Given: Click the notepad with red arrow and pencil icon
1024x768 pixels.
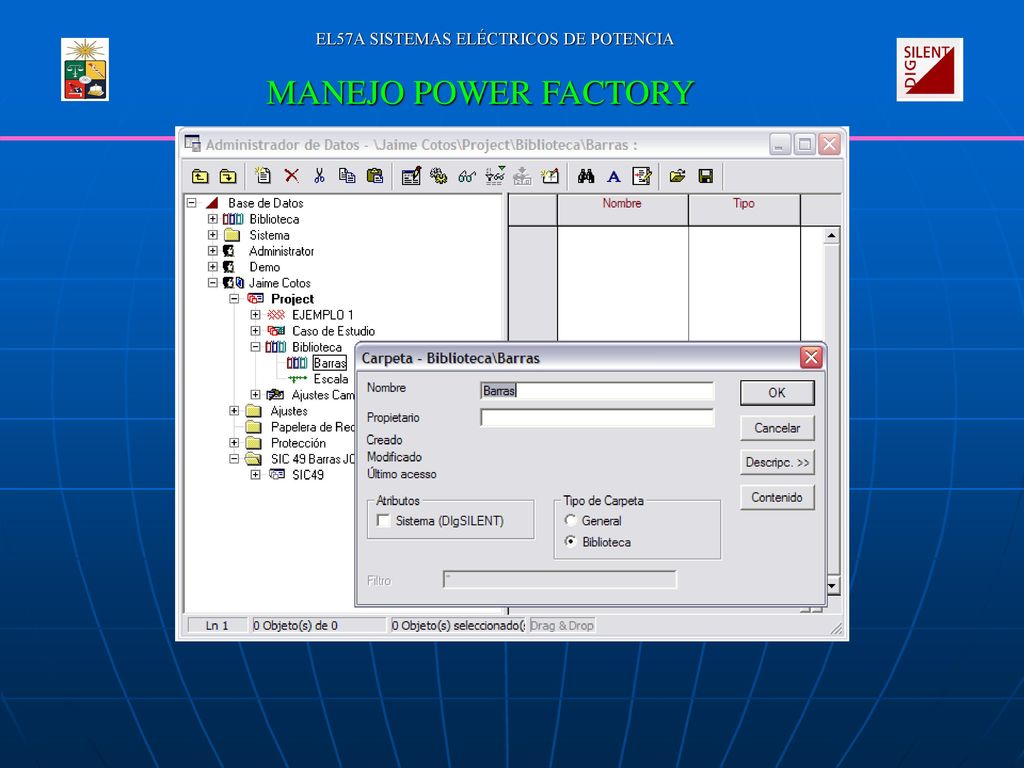Looking at the screenshot, I should coord(642,176).
